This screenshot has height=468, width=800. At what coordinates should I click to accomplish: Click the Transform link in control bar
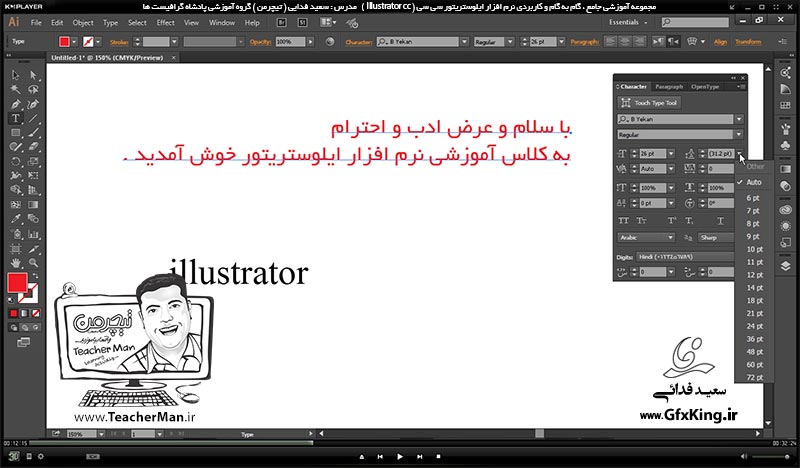click(x=748, y=42)
